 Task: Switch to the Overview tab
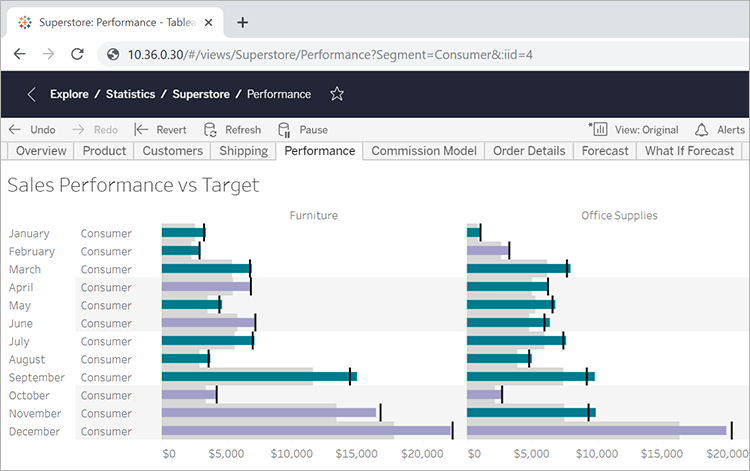[x=41, y=151]
